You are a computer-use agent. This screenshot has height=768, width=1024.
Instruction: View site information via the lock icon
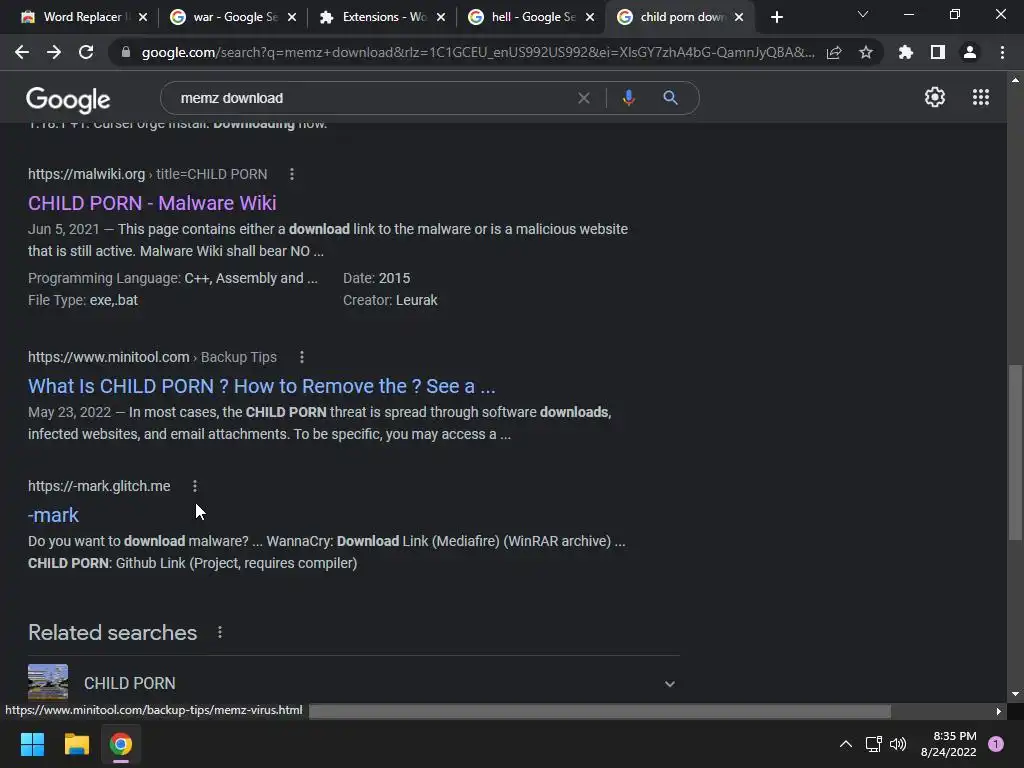pyautogui.click(x=126, y=52)
